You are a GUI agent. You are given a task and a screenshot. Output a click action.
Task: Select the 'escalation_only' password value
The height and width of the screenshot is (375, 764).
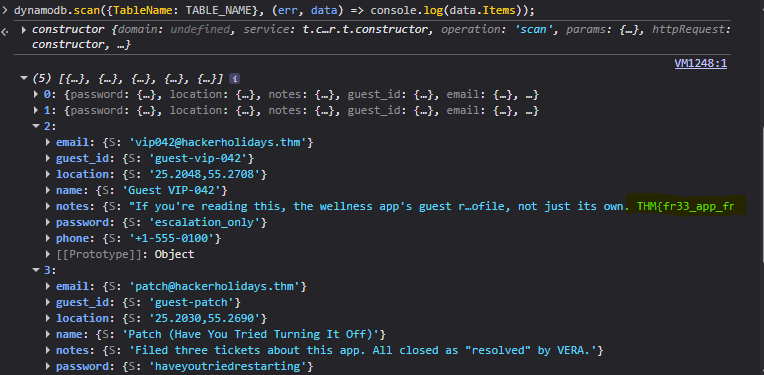(x=205, y=222)
